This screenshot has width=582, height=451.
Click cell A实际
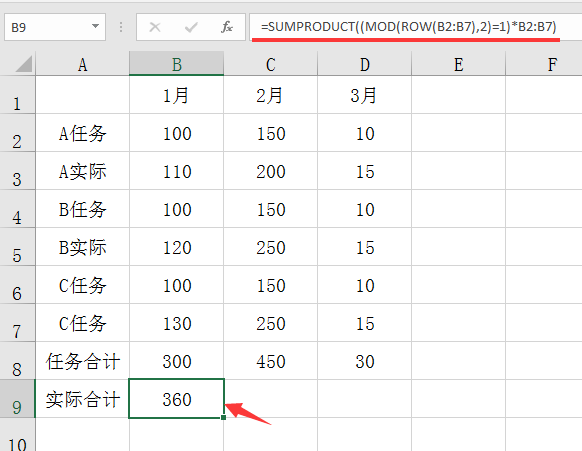[x=82, y=171]
